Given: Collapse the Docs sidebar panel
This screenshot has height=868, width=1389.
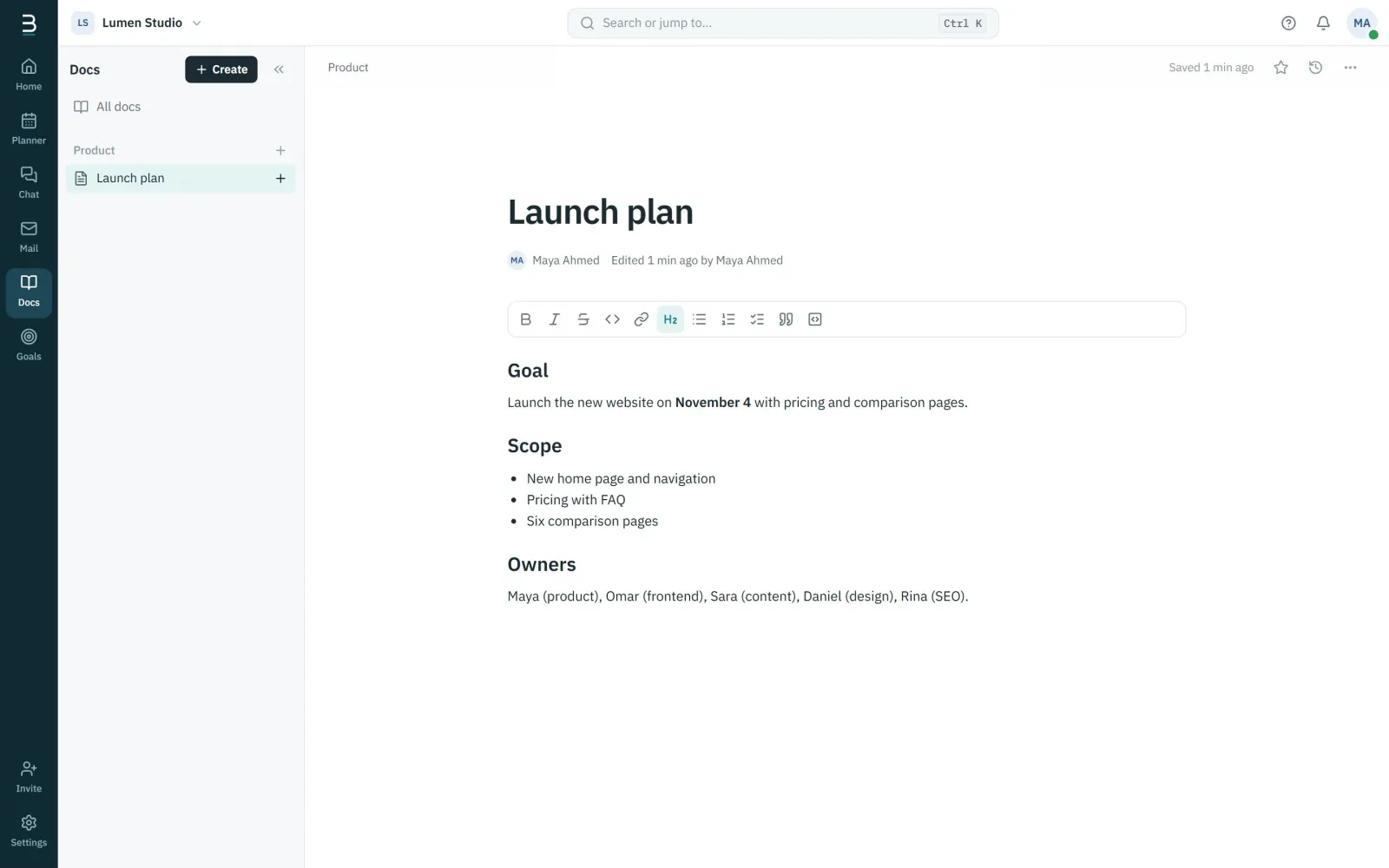Looking at the screenshot, I should 279,69.
